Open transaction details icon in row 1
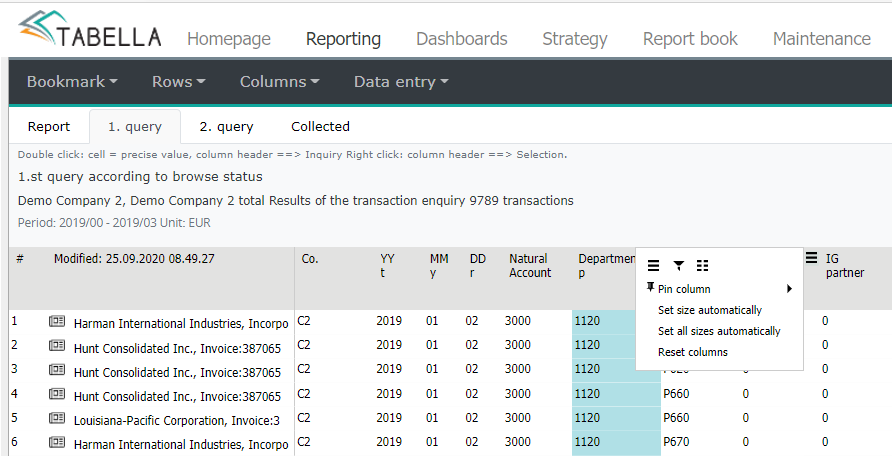This screenshot has width=892, height=456. coord(57,321)
